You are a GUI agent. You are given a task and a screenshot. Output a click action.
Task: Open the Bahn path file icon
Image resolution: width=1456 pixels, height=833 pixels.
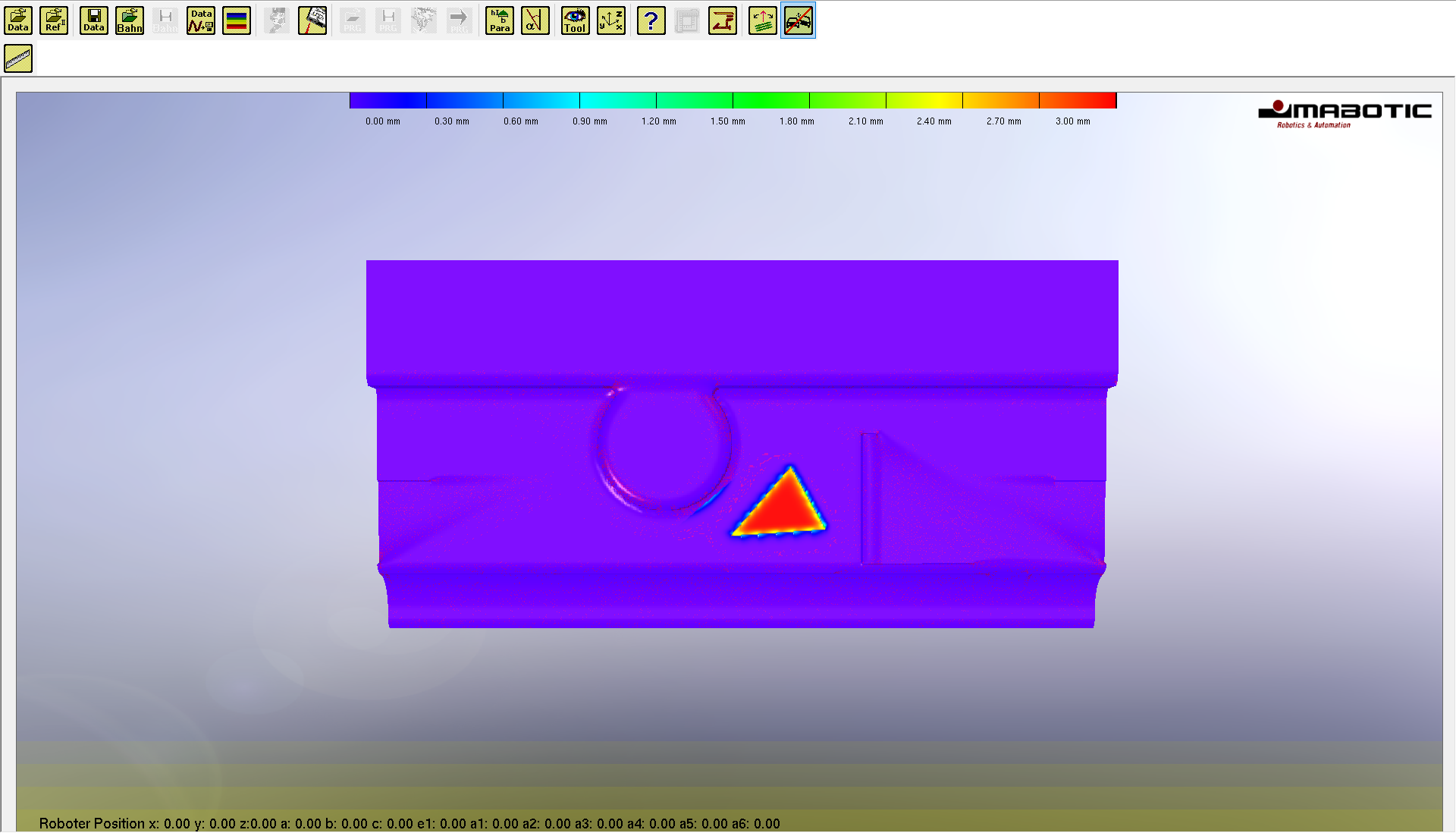(x=130, y=20)
